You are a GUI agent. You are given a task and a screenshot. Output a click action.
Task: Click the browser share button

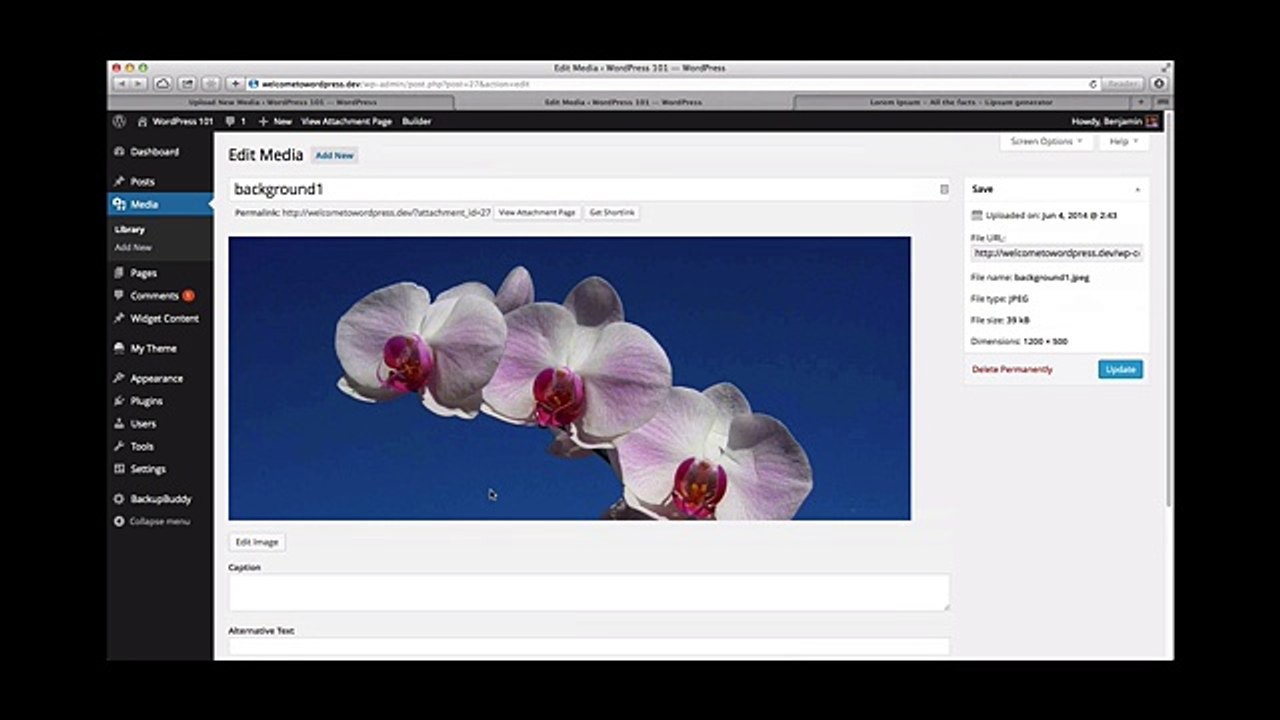point(187,84)
